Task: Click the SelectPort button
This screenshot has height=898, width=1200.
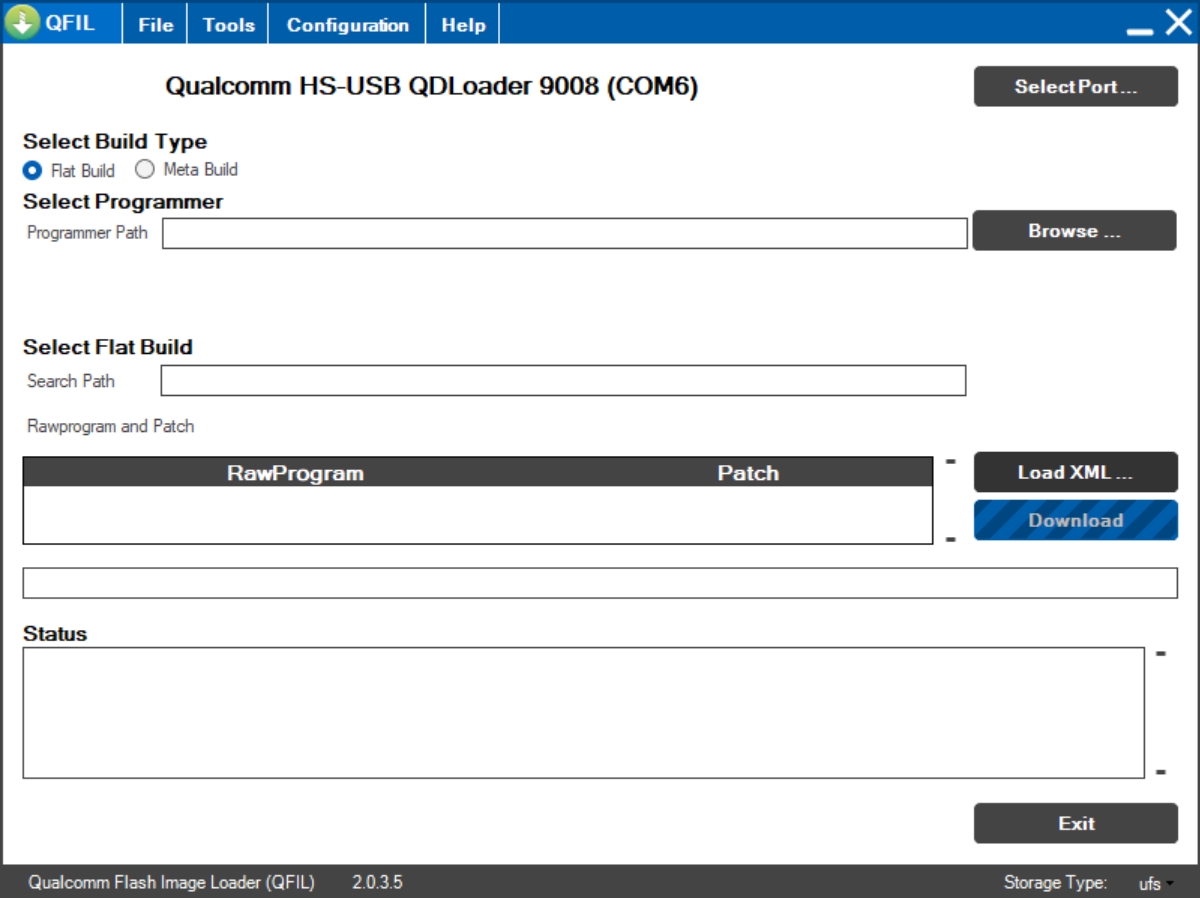Action: [x=1076, y=87]
